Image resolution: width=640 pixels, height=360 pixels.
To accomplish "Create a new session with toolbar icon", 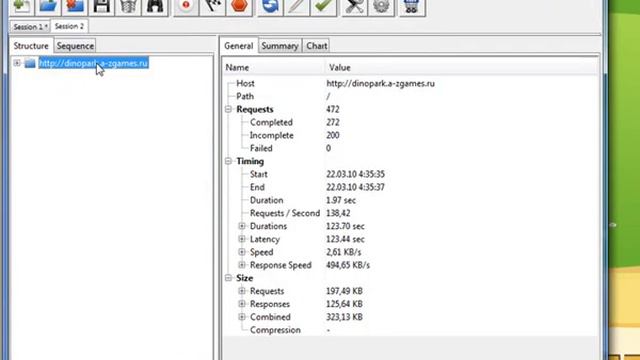I will click(x=21, y=6).
